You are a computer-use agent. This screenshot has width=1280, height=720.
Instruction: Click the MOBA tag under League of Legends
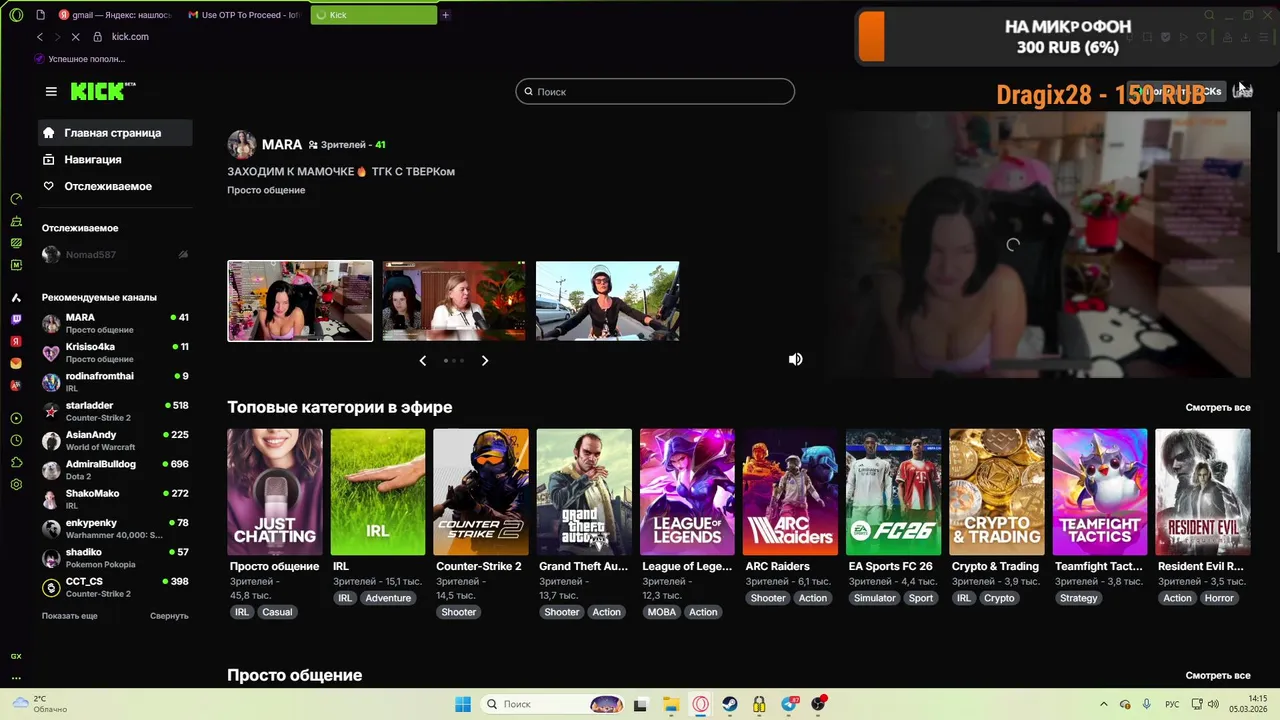[662, 612]
